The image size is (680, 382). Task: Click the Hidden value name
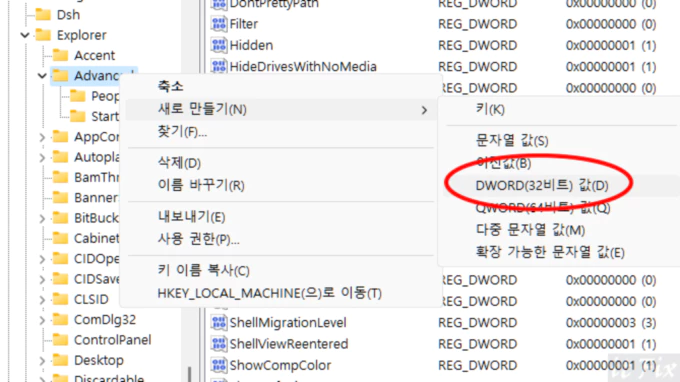251,45
